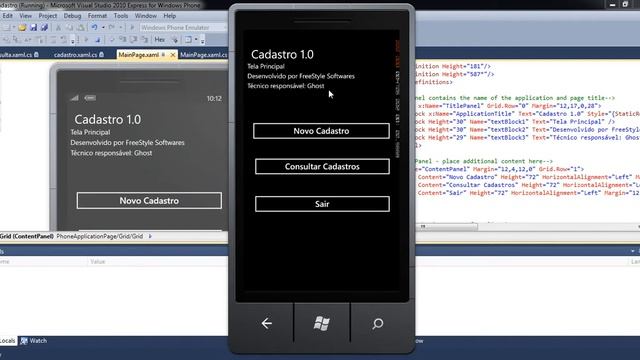Screen dimensions: 640x360
Task: Click the Open File folder icon
Action: click(22, 27)
